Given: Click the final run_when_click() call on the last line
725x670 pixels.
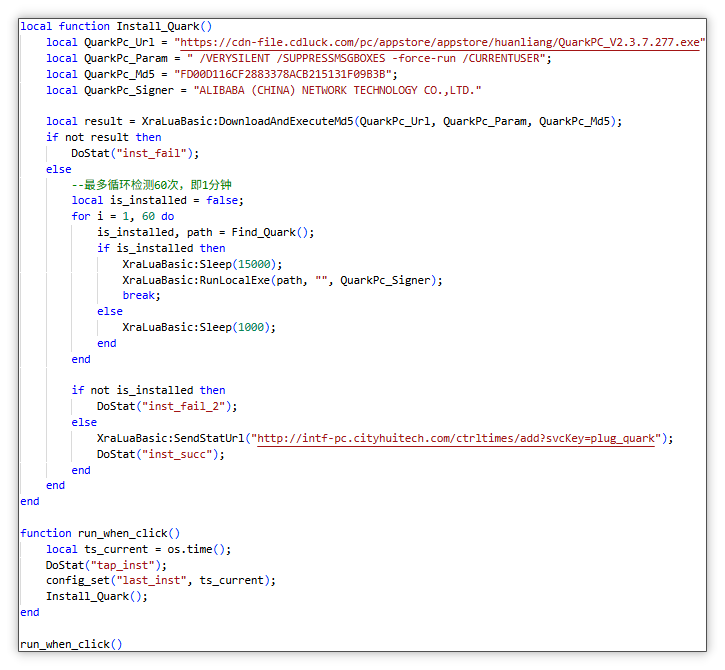Looking at the screenshot, I should pos(71,644).
